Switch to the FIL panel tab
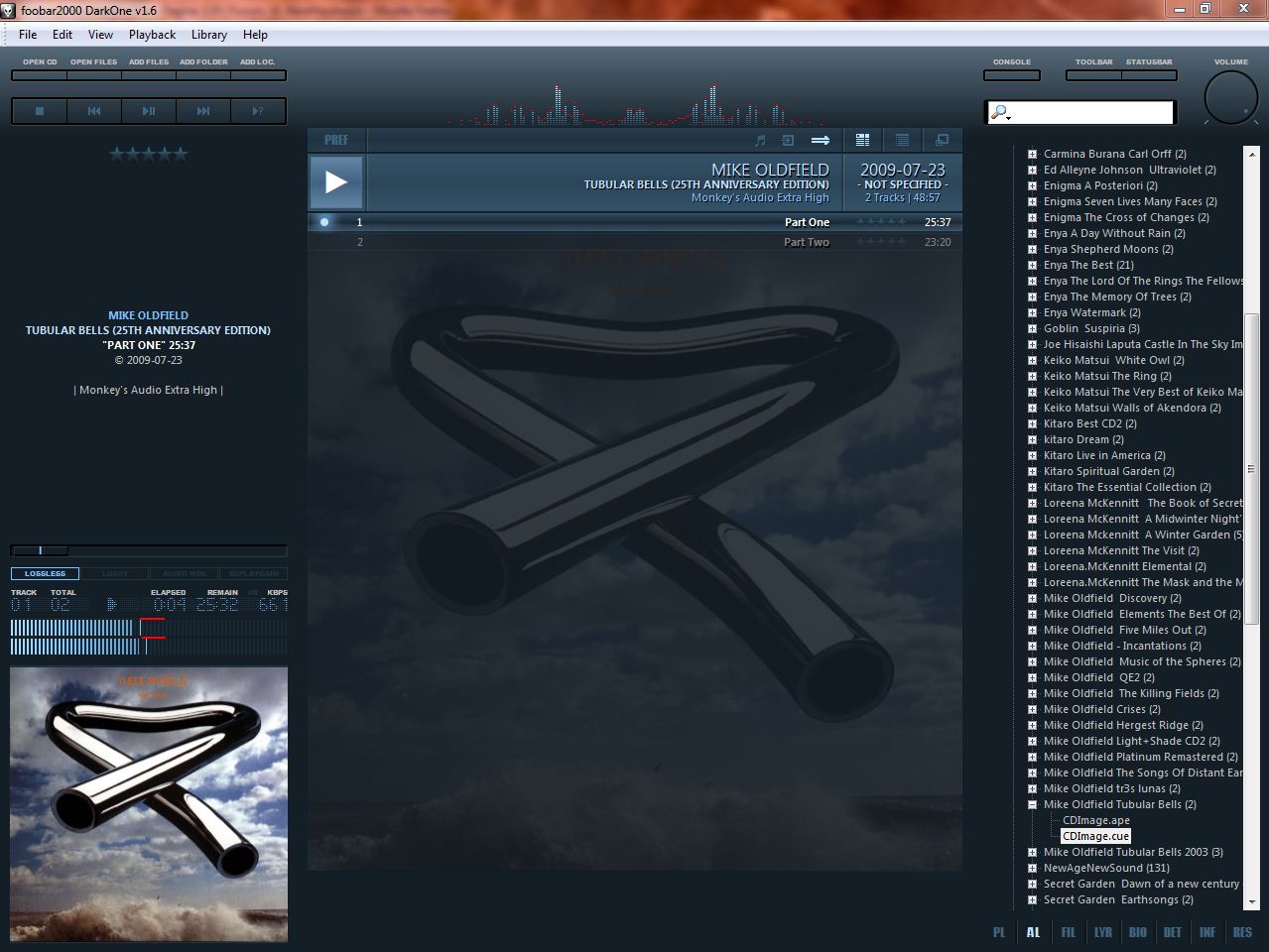 [1068, 932]
